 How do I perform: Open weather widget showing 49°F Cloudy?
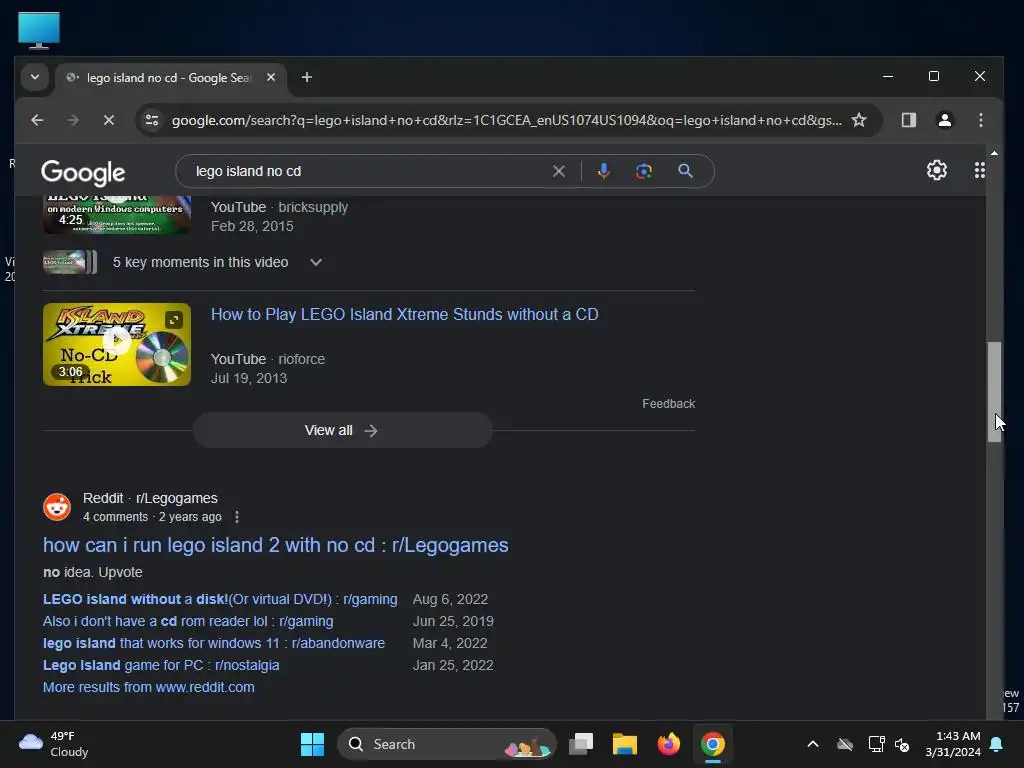54,744
